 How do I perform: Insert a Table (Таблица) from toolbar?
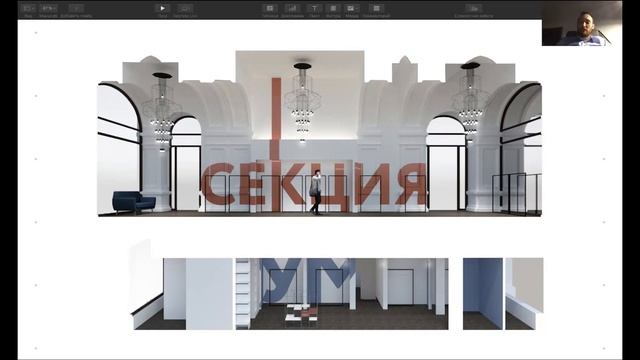click(270, 8)
